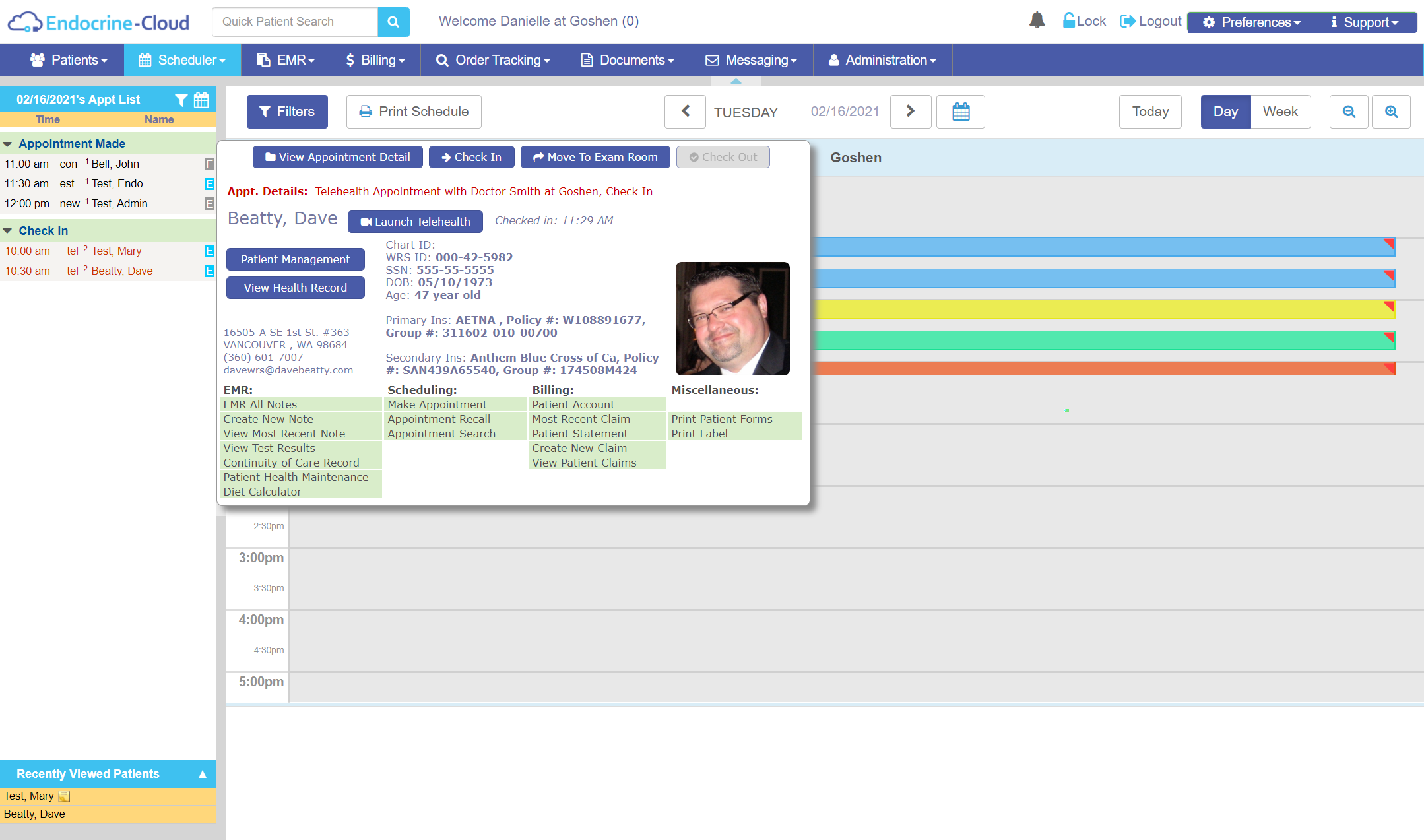Open the Order Tracking menu
Viewport: 1424px width, 840px height.
pyautogui.click(x=493, y=60)
